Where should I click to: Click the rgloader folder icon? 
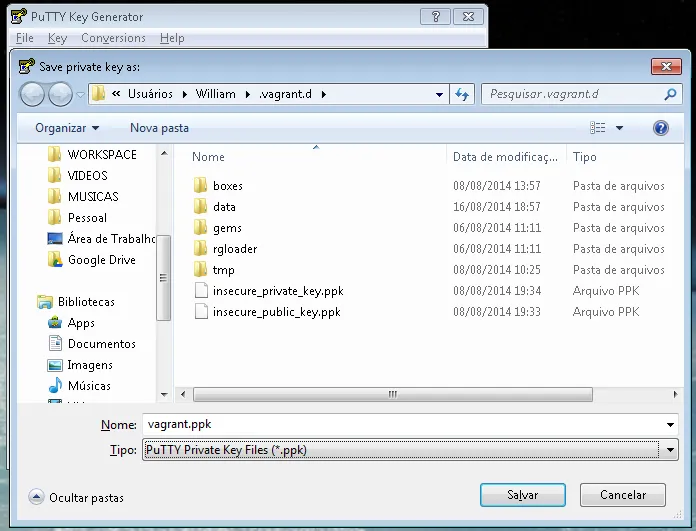pyautogui.click(x=200, y=248)
